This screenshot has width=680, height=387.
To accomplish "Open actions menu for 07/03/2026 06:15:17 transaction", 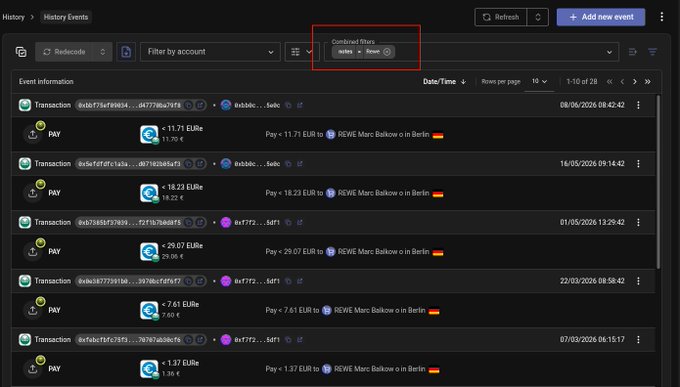I will [638, 339].
